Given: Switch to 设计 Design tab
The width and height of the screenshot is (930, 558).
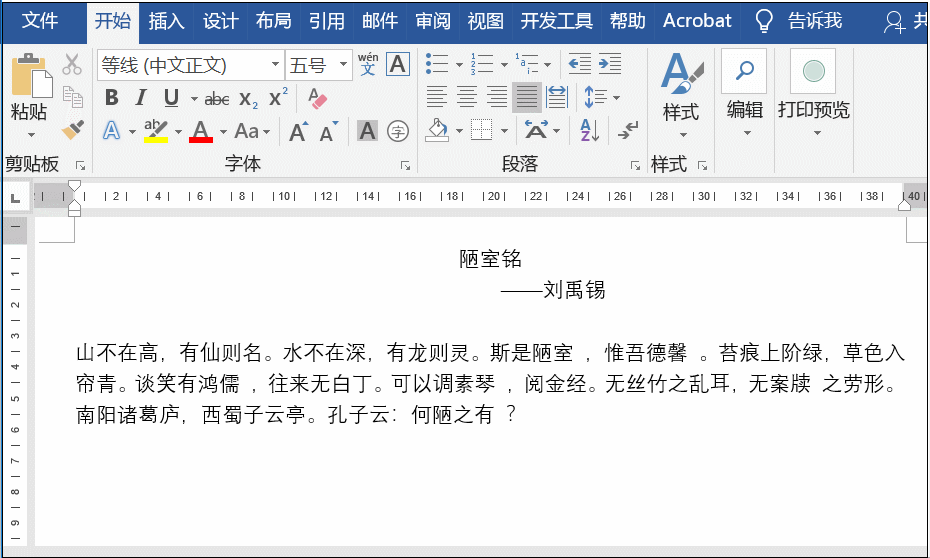Looking at the screenshot, I should pyautogui.click(x=220, y=21).
